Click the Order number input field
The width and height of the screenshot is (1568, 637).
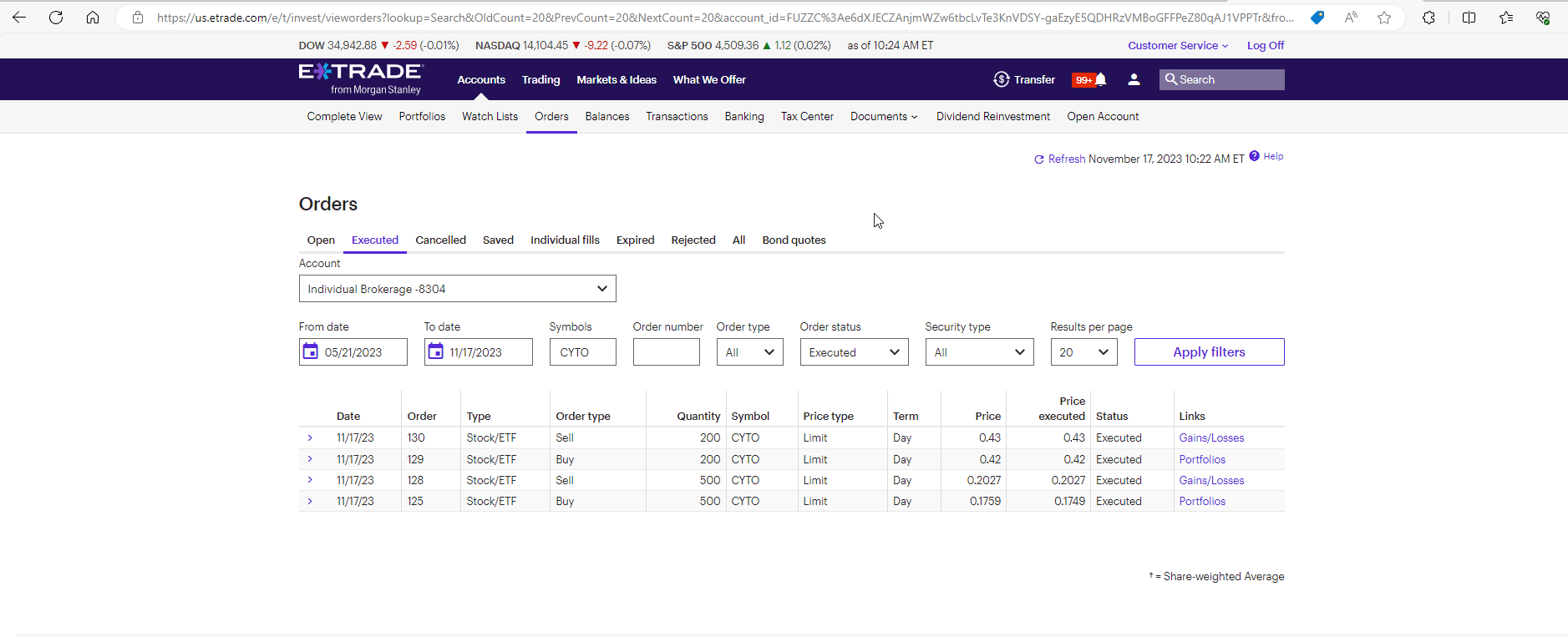coord(666,352)
